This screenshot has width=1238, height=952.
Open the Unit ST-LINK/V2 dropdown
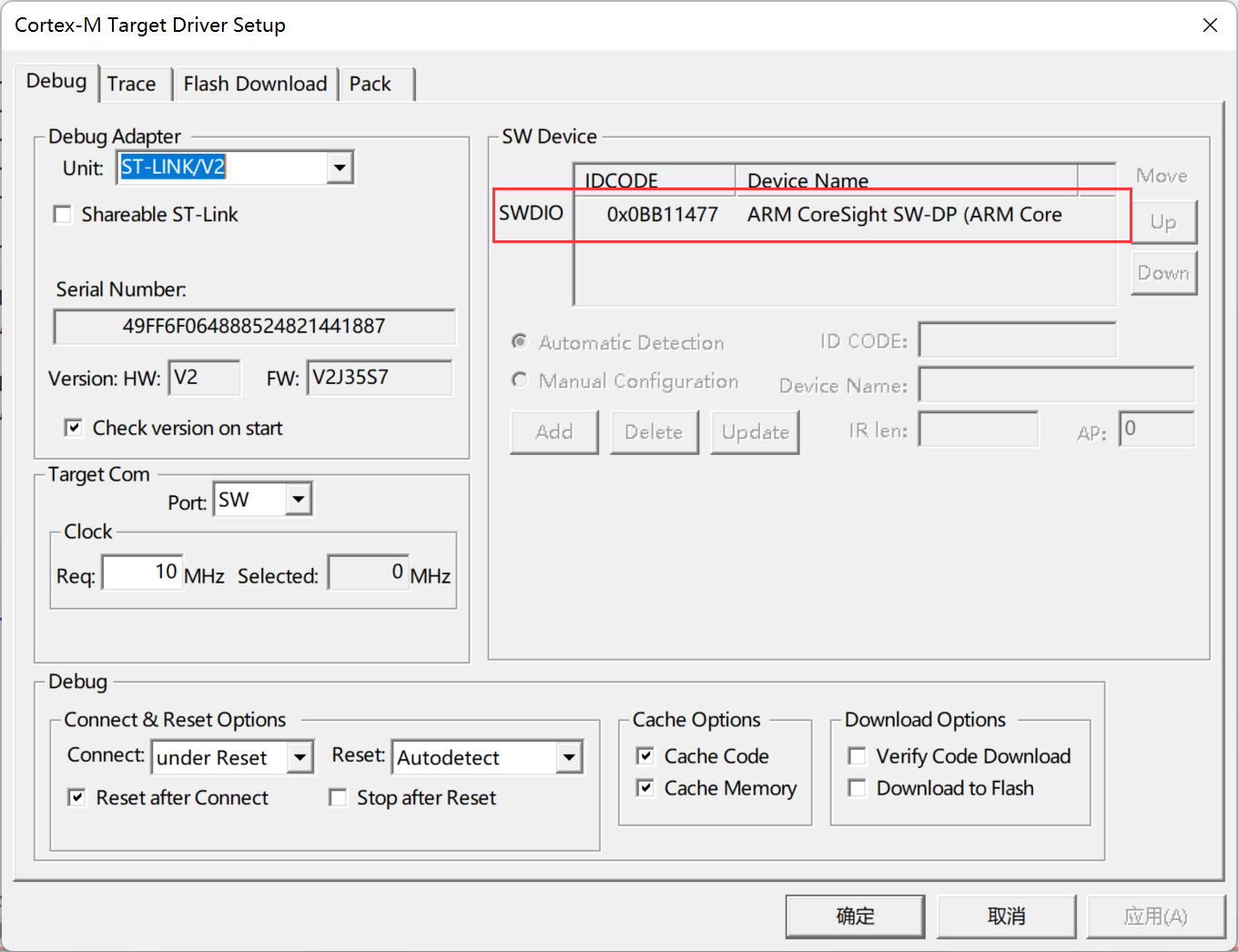click(340, 167)
